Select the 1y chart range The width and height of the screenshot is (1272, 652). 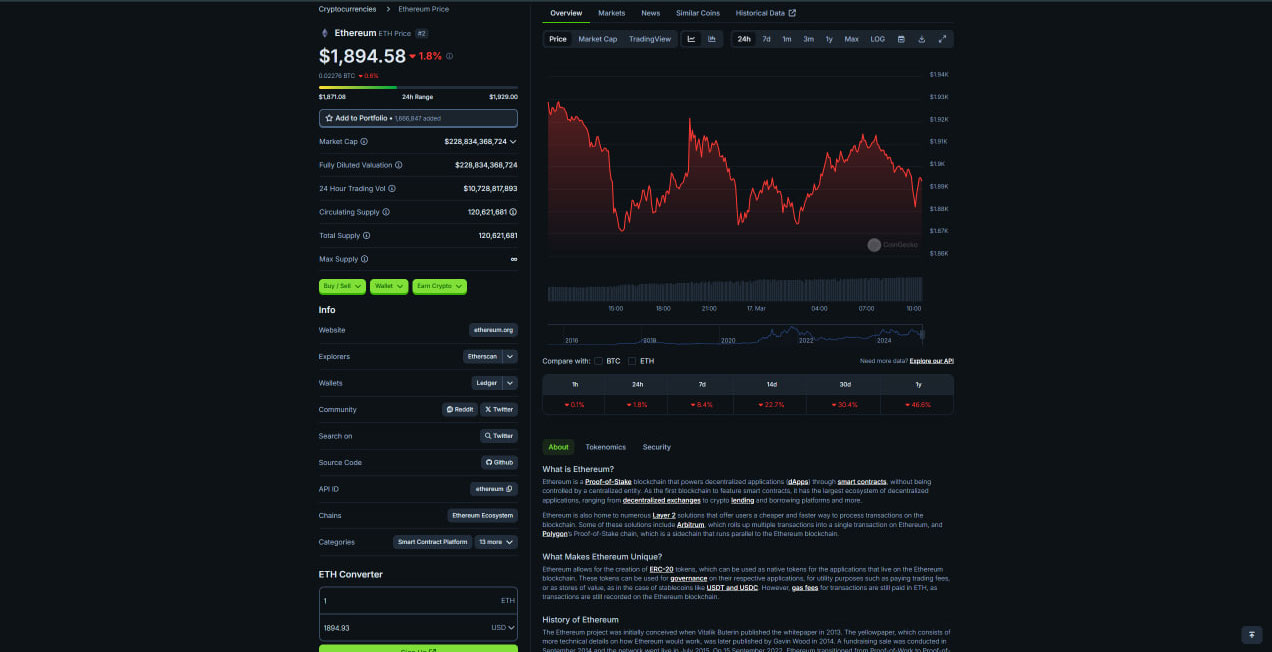829,39
